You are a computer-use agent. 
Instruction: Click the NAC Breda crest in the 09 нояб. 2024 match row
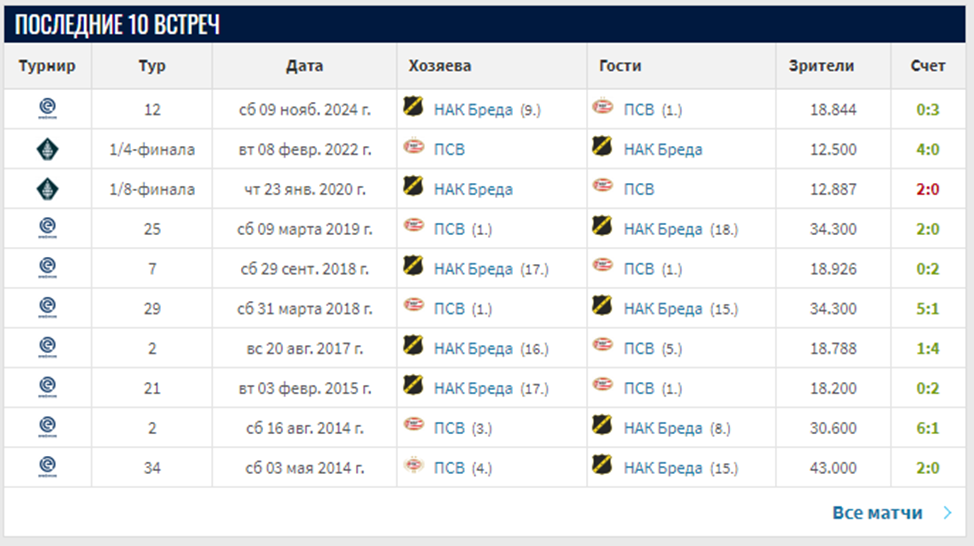pyautogui.click(x=413, y=107)
